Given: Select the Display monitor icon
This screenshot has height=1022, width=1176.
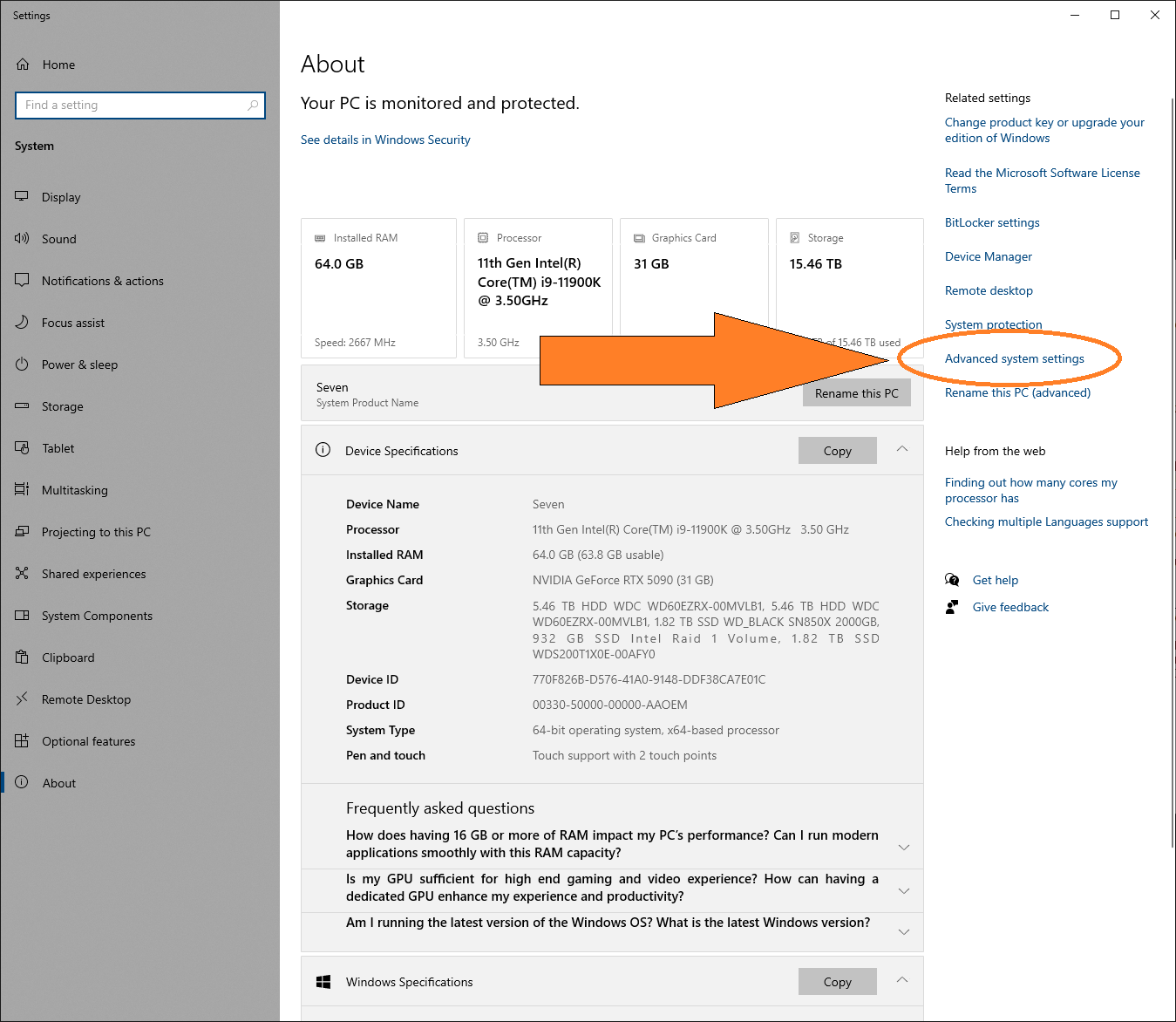Looking at the screenshot, I should (x=22, y=197).
